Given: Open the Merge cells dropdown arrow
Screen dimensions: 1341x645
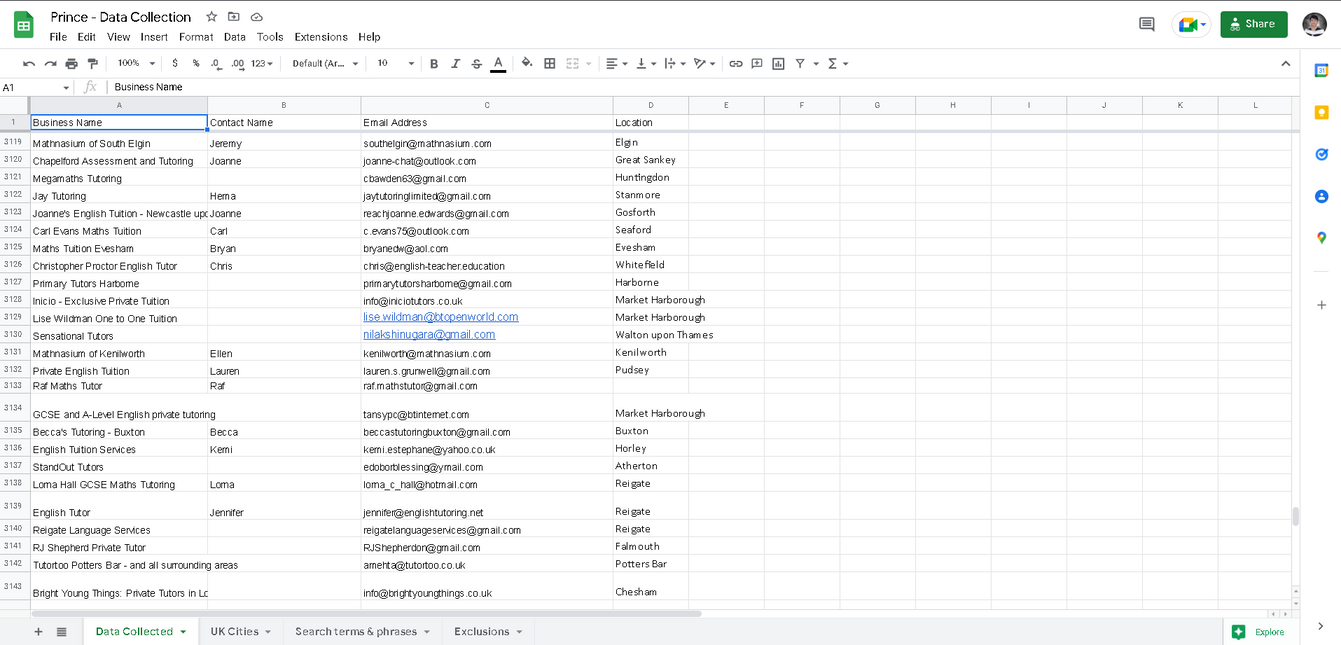Looking at the screenshot, I should [589, 63].
